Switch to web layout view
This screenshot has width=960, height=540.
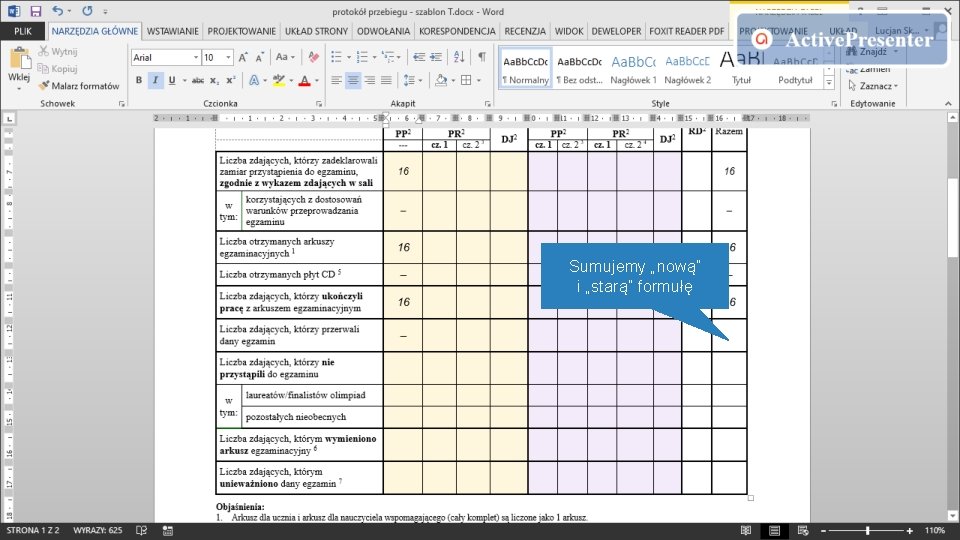803,530
